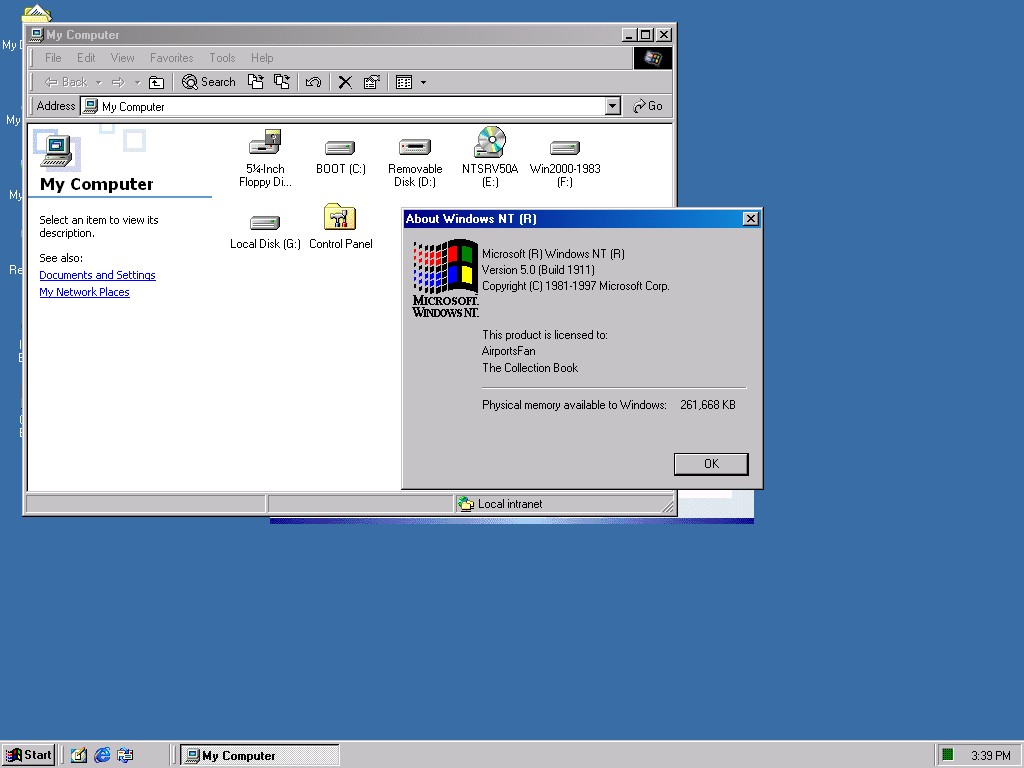Screen dimensions: 1024x768
Task: Click inside the Address bar field
Action: 350,106
